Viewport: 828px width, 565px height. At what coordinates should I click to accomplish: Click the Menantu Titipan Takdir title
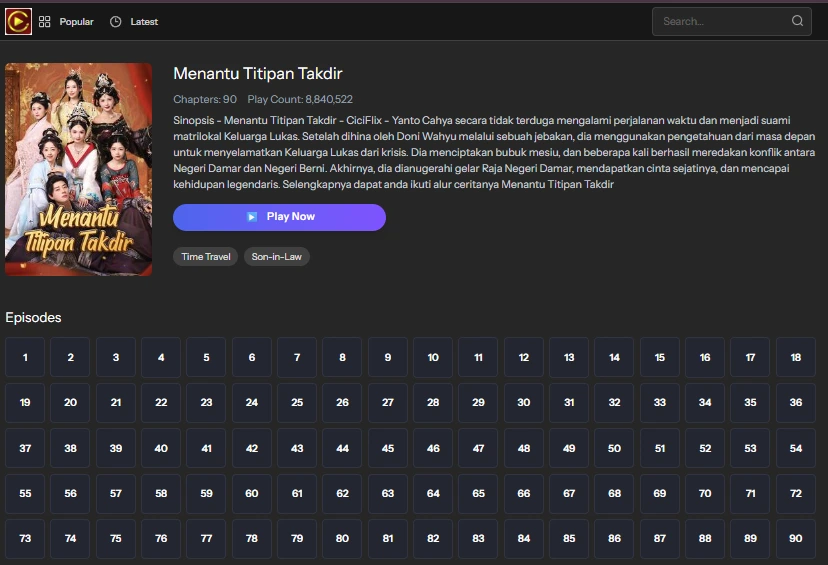coord(258,74)
